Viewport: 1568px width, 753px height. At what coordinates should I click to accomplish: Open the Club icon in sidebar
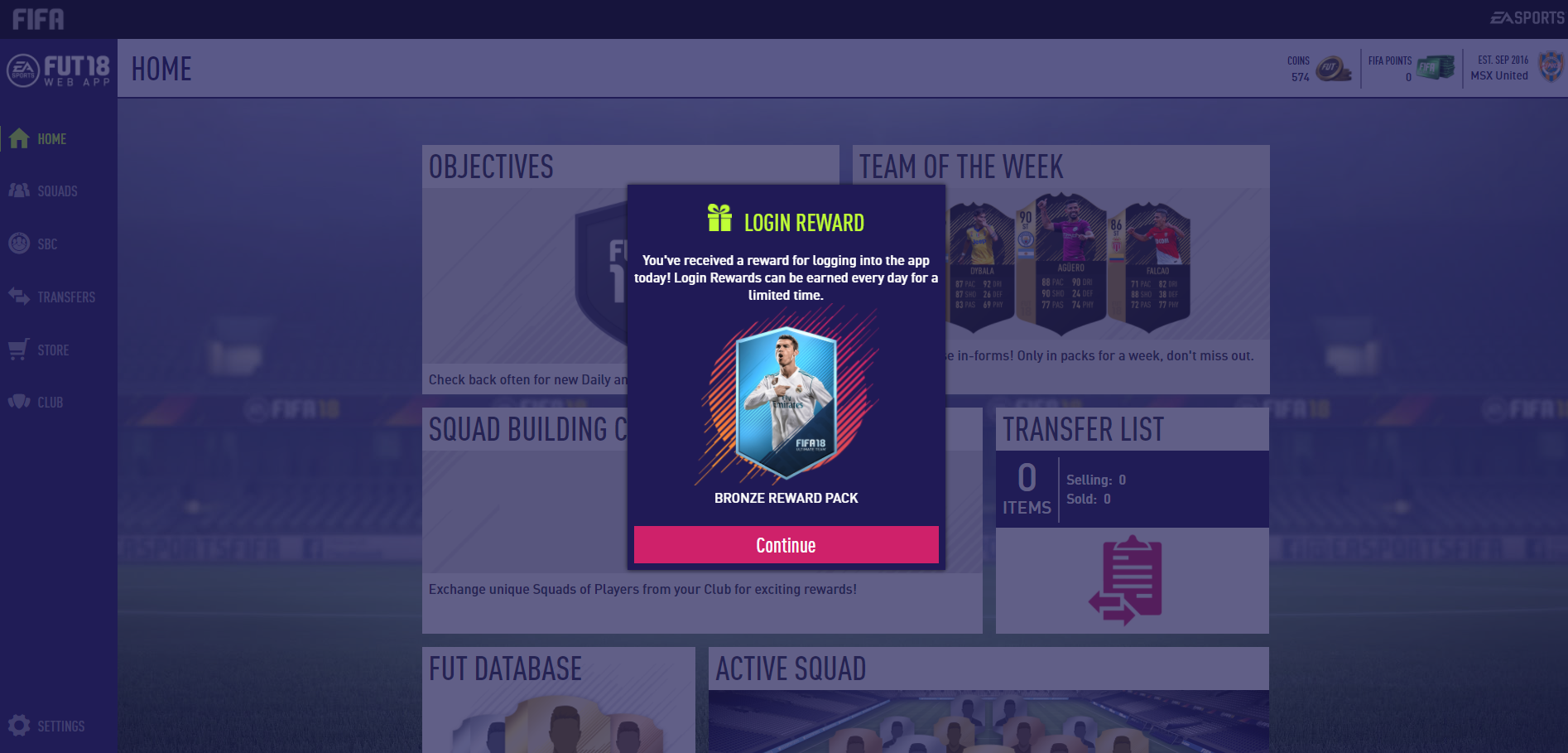19,402
